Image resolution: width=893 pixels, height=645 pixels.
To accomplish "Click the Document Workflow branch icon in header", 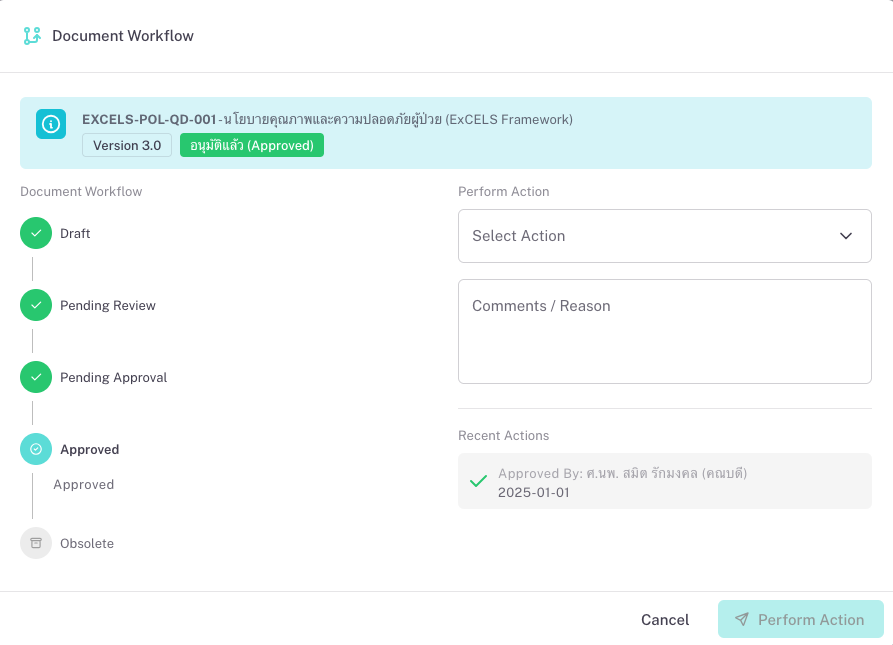I will tap(32, 36).
